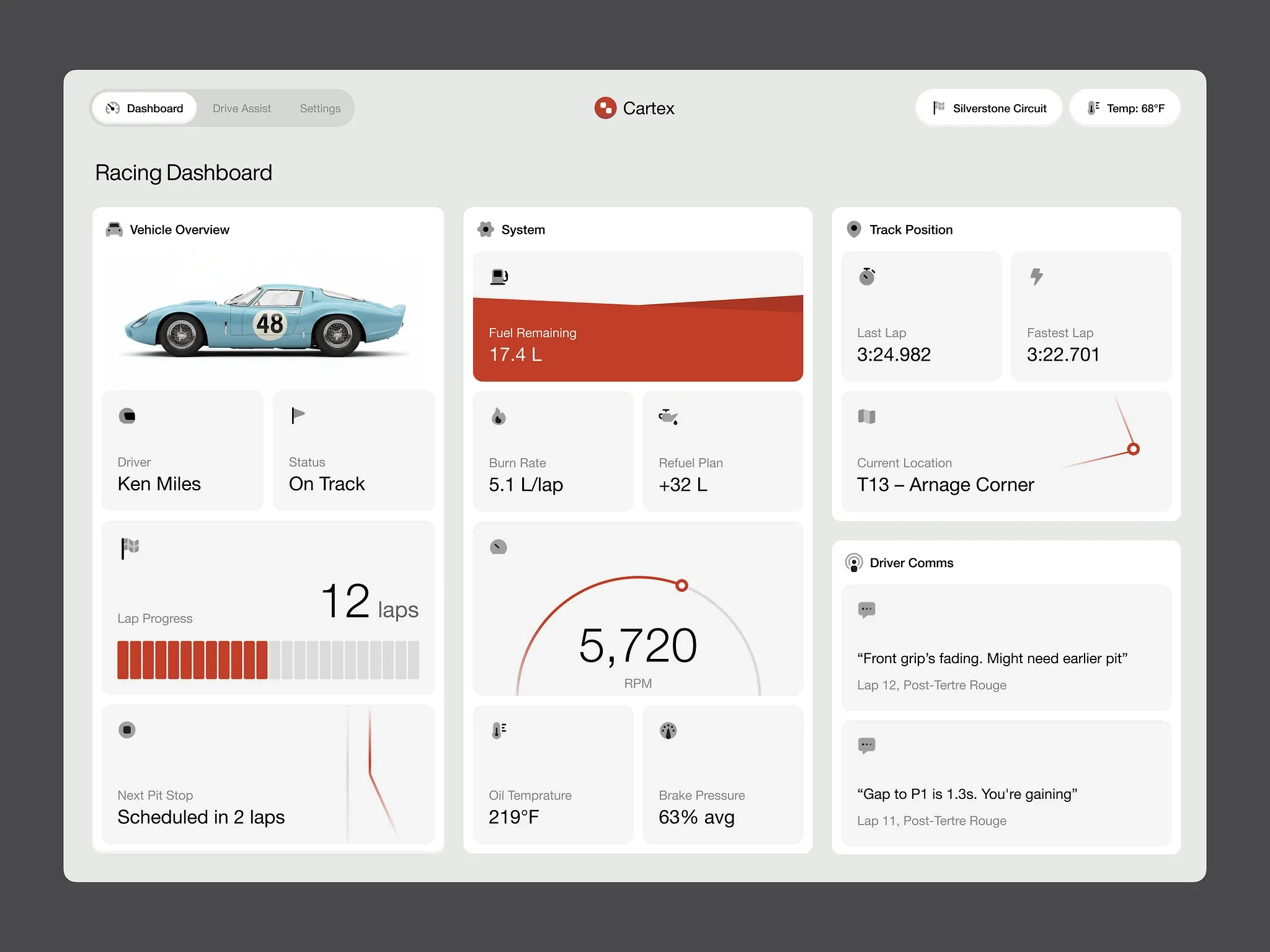The width and height of the screenshot is (1270, 952).
Task: Click the checkered flag icon above Lap Progress
Action: [x=130, y=548]
